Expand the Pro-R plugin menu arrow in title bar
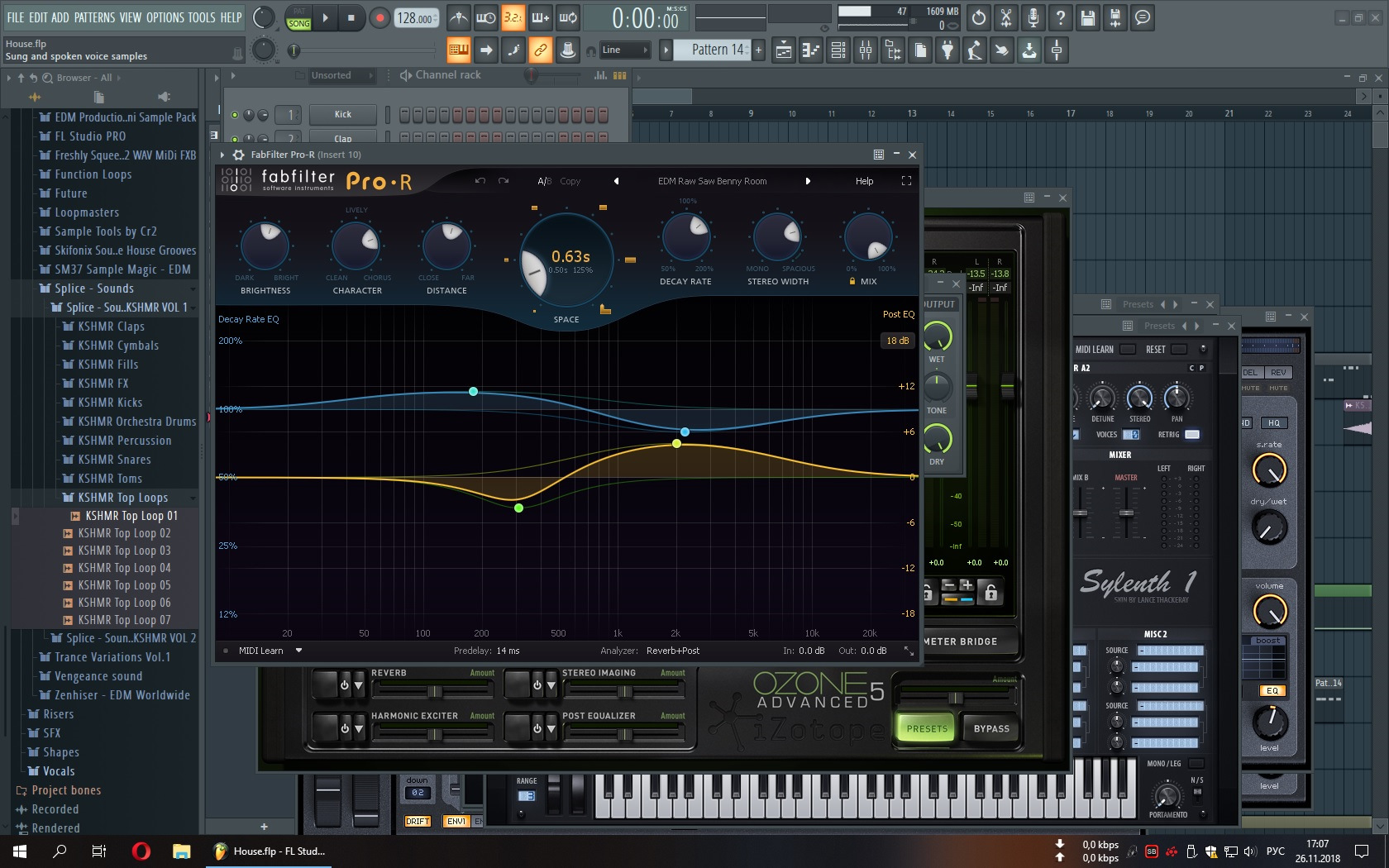The width and height of the screenshot is (1389, 868). pyautogui.click(x=222, y=155)
